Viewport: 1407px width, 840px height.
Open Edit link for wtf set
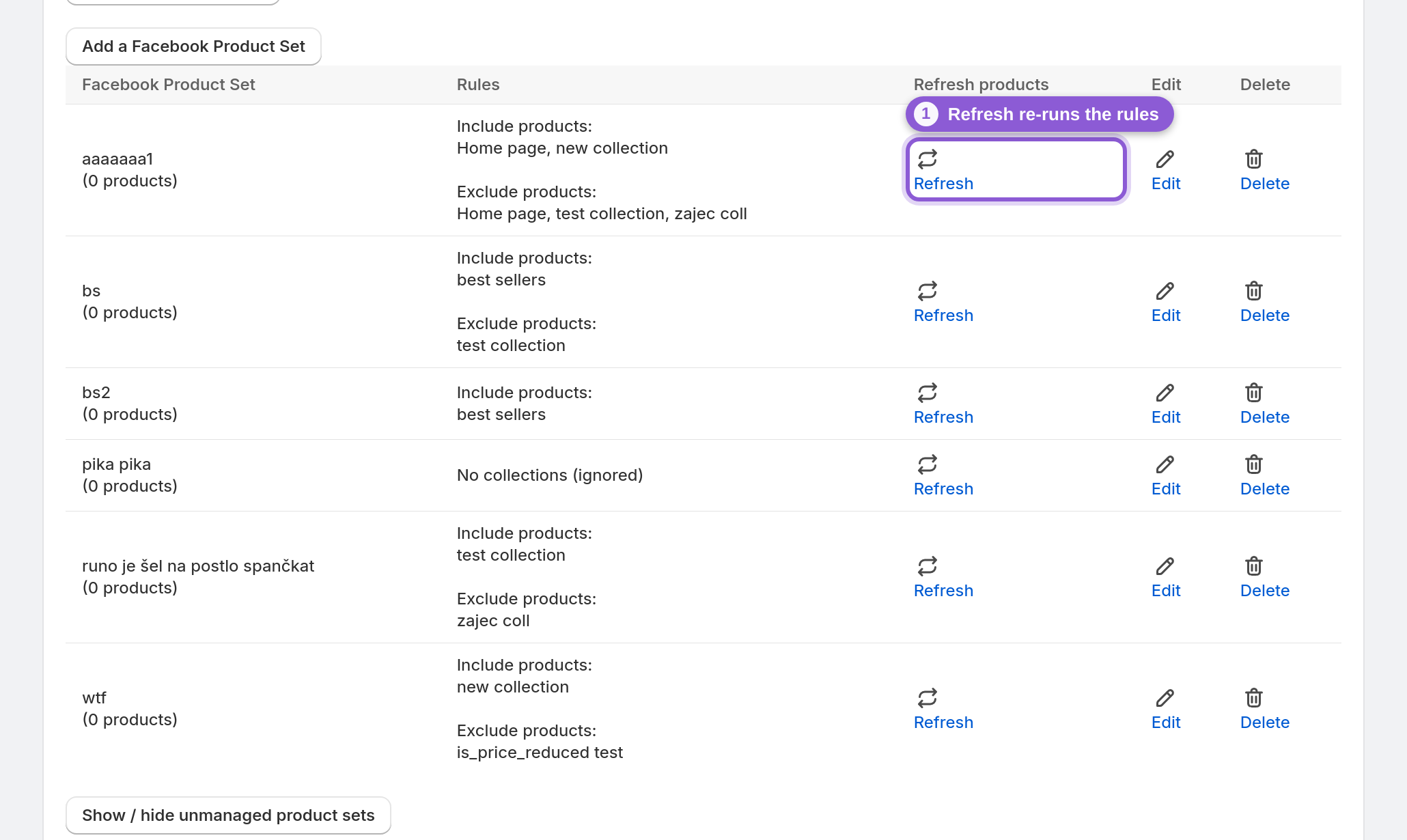(1166, 723)
